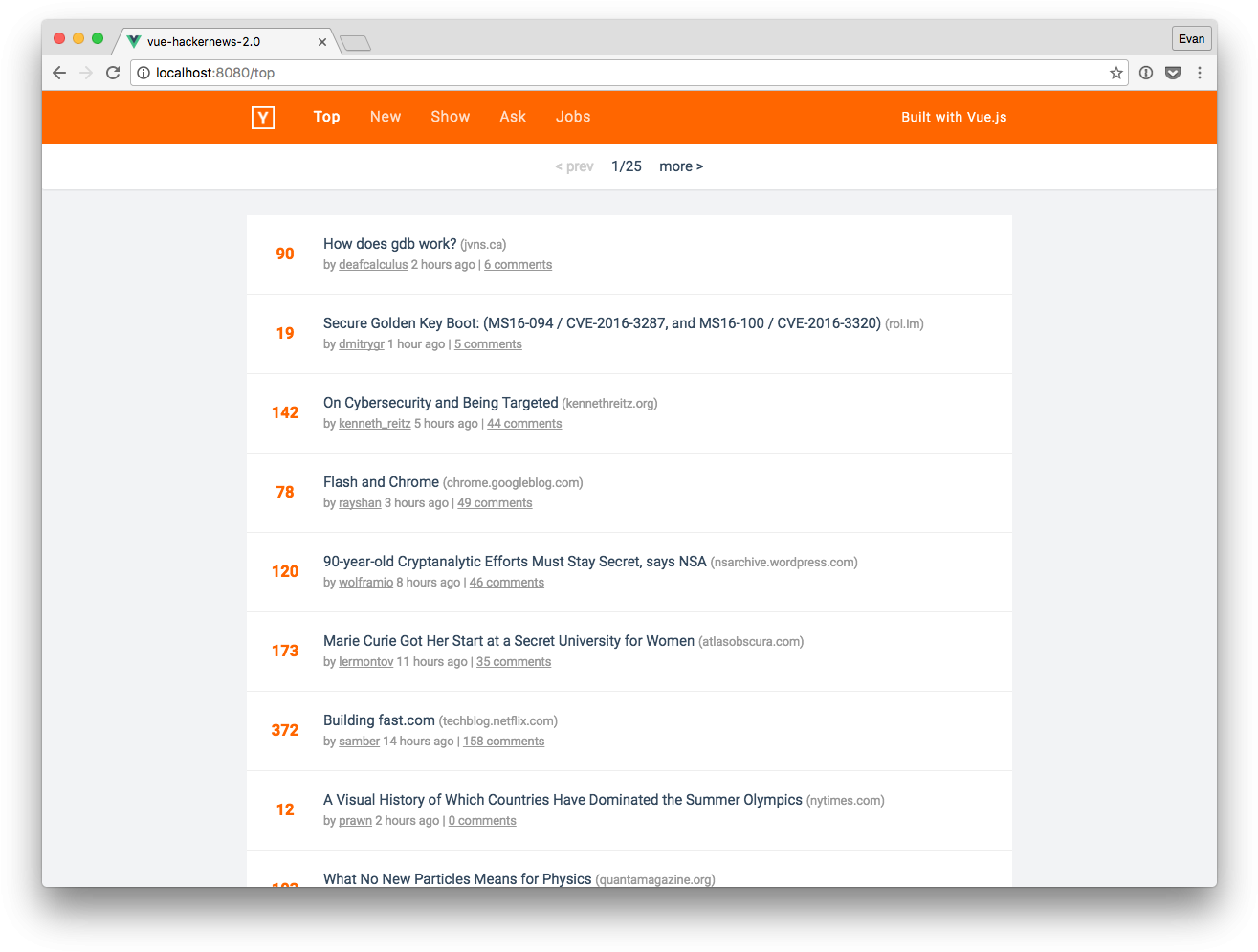This screenshot has width=1258, height=952.
Task: Click '< prev' pagination control
Action: point(573,166)
